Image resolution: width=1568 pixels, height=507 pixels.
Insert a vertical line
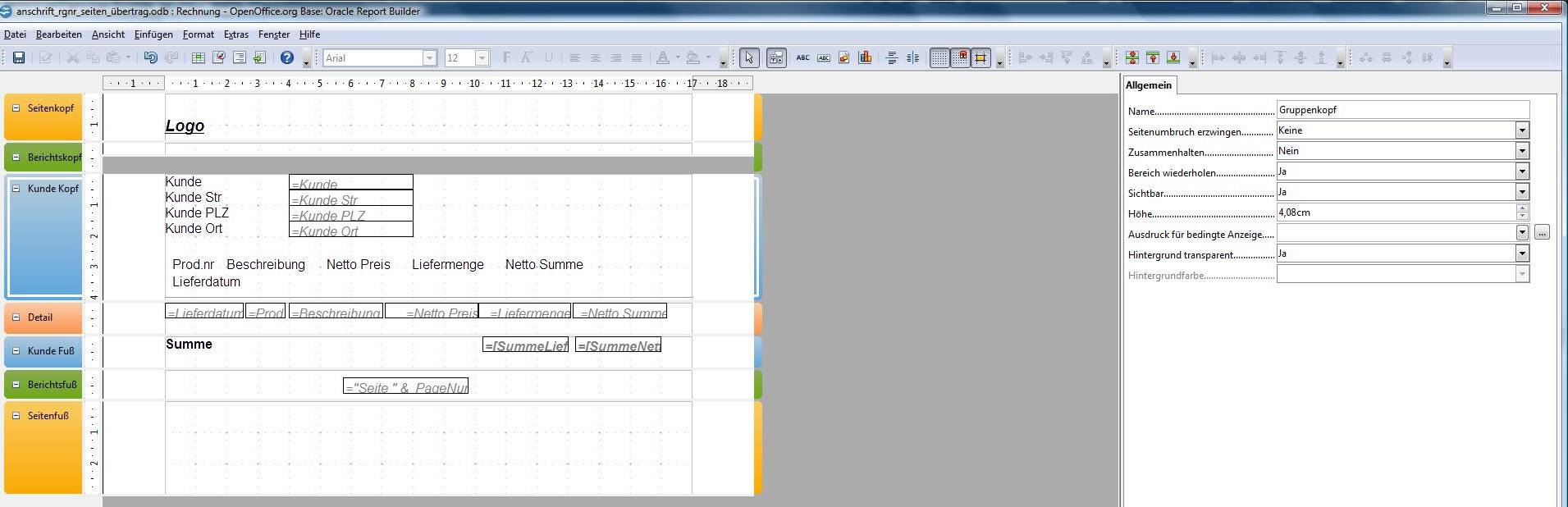[912, 57]
